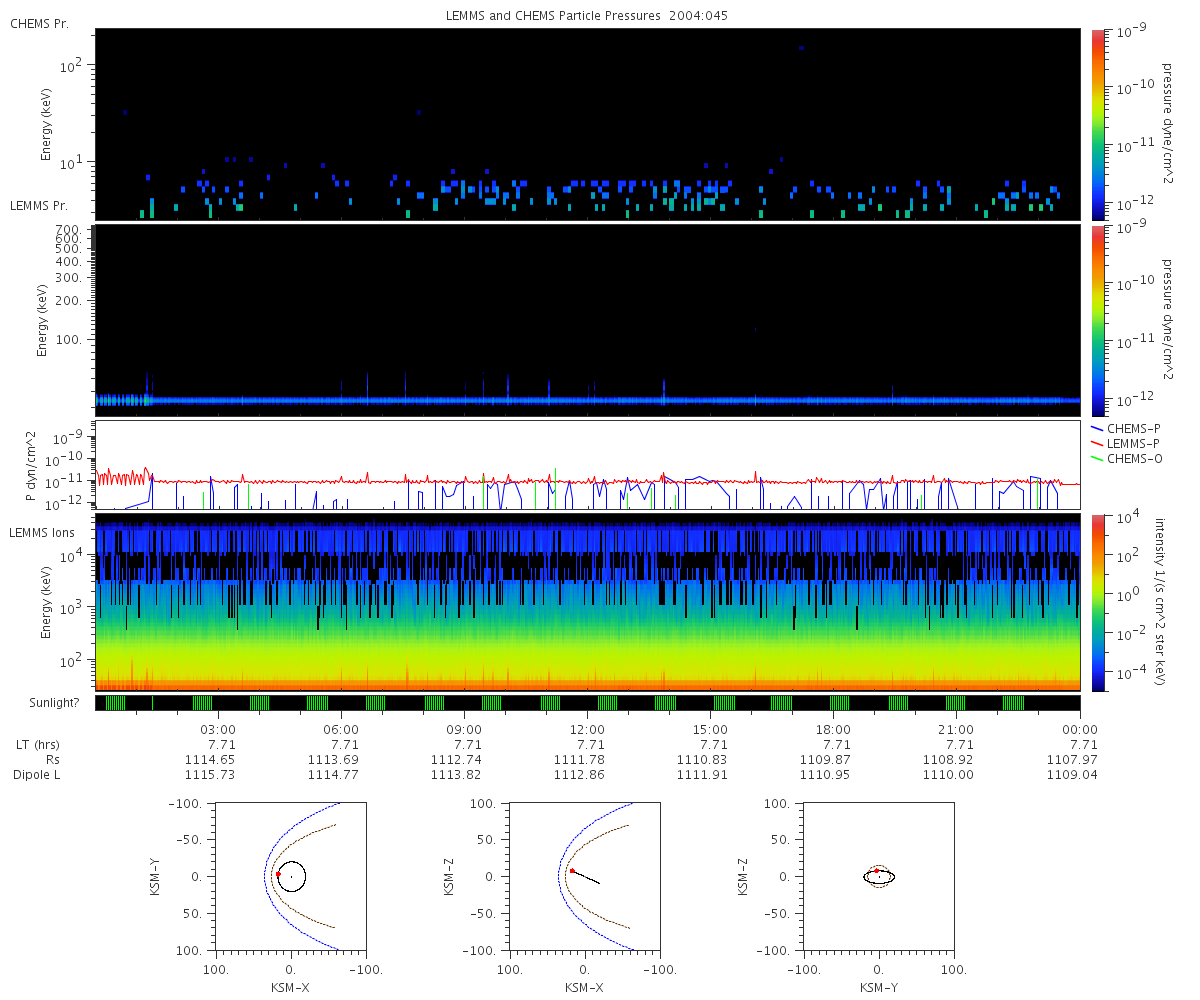Image resolution: width=1200 pixels, height=1000 pixels.
Task: Click the first green block in Sunlight bar
Action: [x=115, y=703]
